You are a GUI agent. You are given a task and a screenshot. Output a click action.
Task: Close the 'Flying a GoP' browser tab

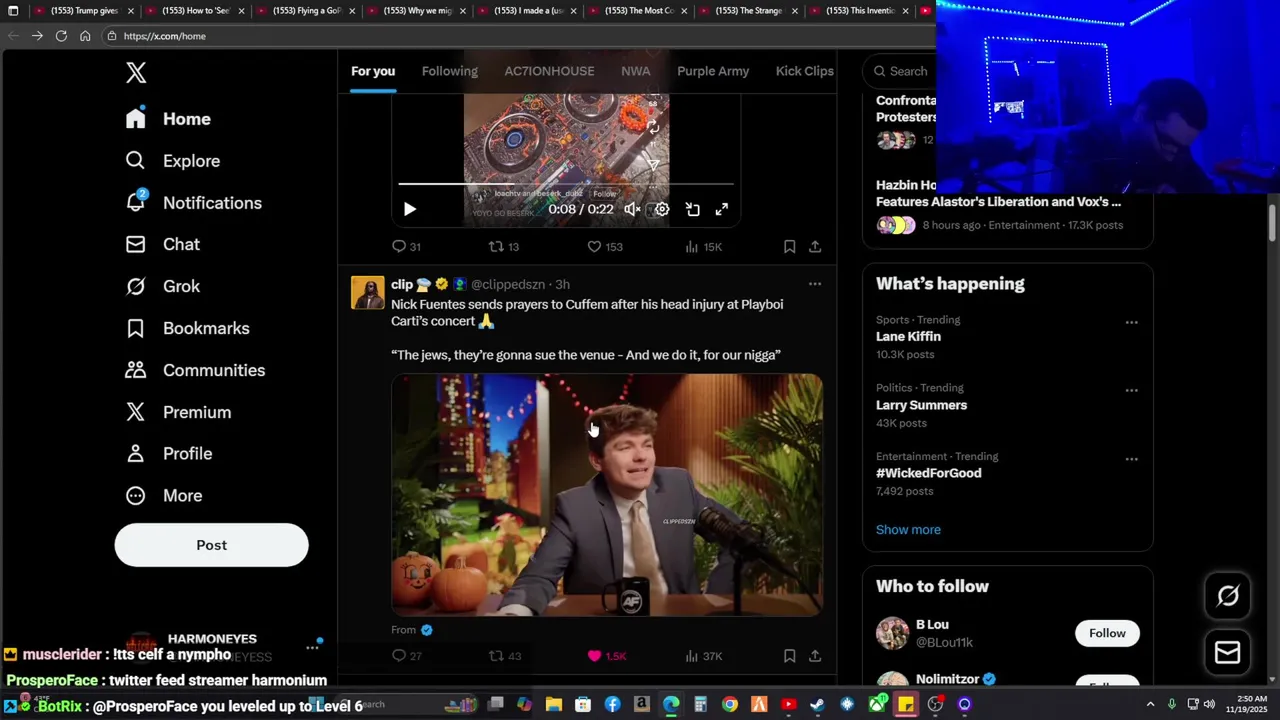click(x=352, y=11)
